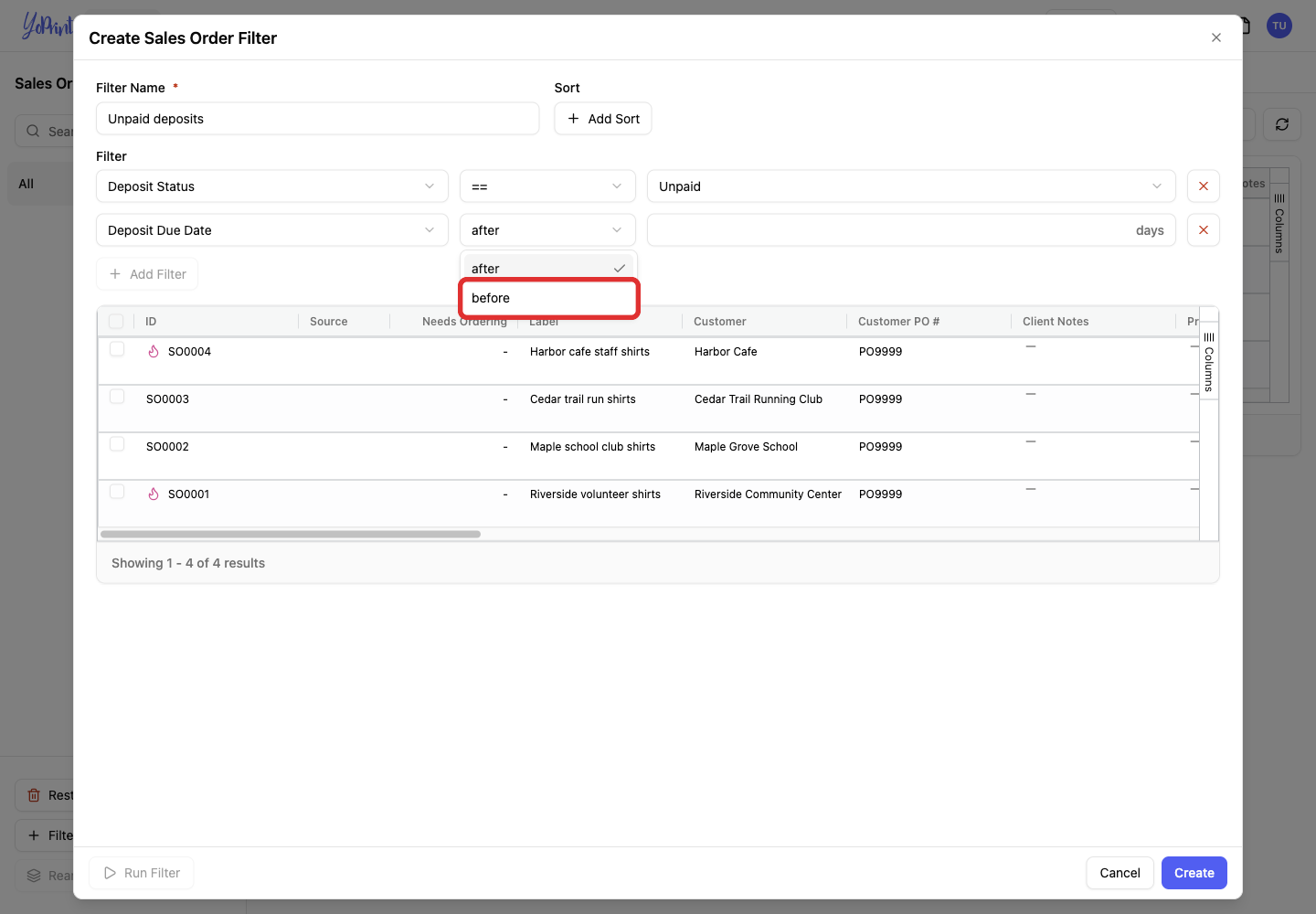
Task: Close the Create Sales Order Filter dialog
Action: click(x=1215, y=37)
